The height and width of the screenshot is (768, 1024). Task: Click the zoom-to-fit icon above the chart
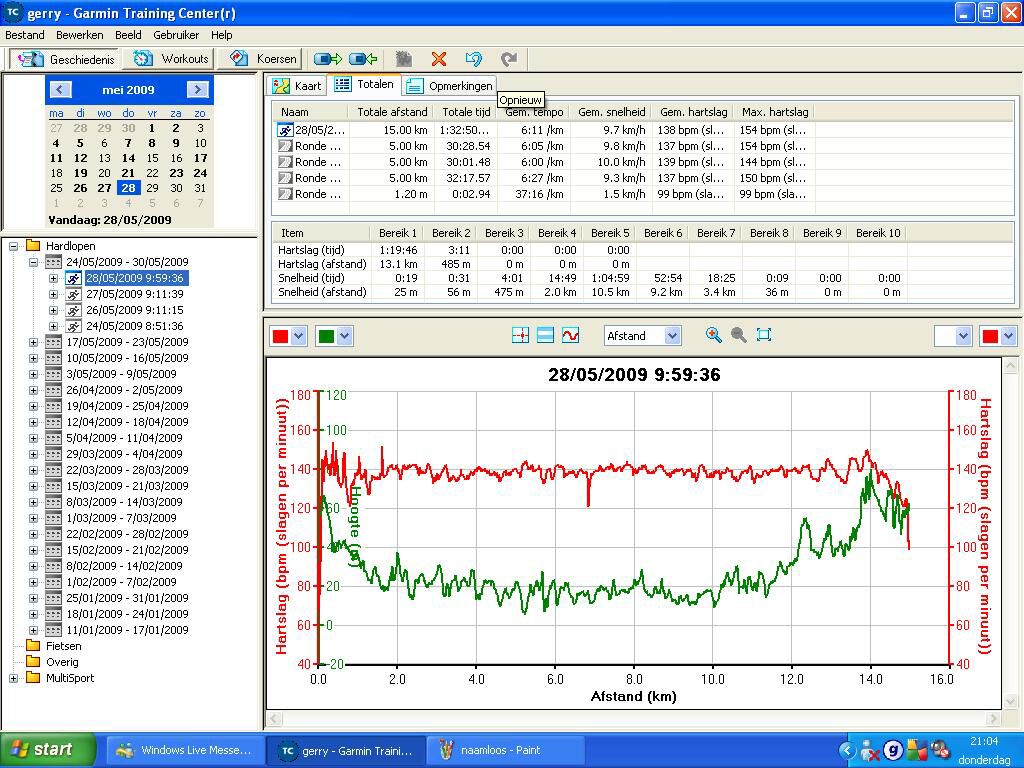pyautogui.click(x=763, y=335)
